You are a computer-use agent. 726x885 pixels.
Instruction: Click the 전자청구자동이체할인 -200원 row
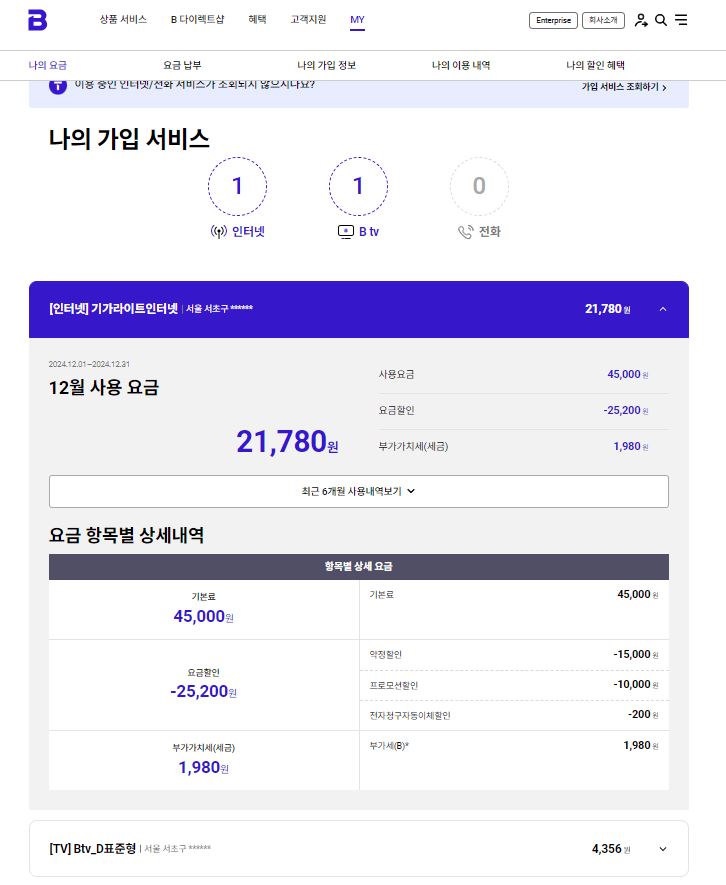pos(514,715)
